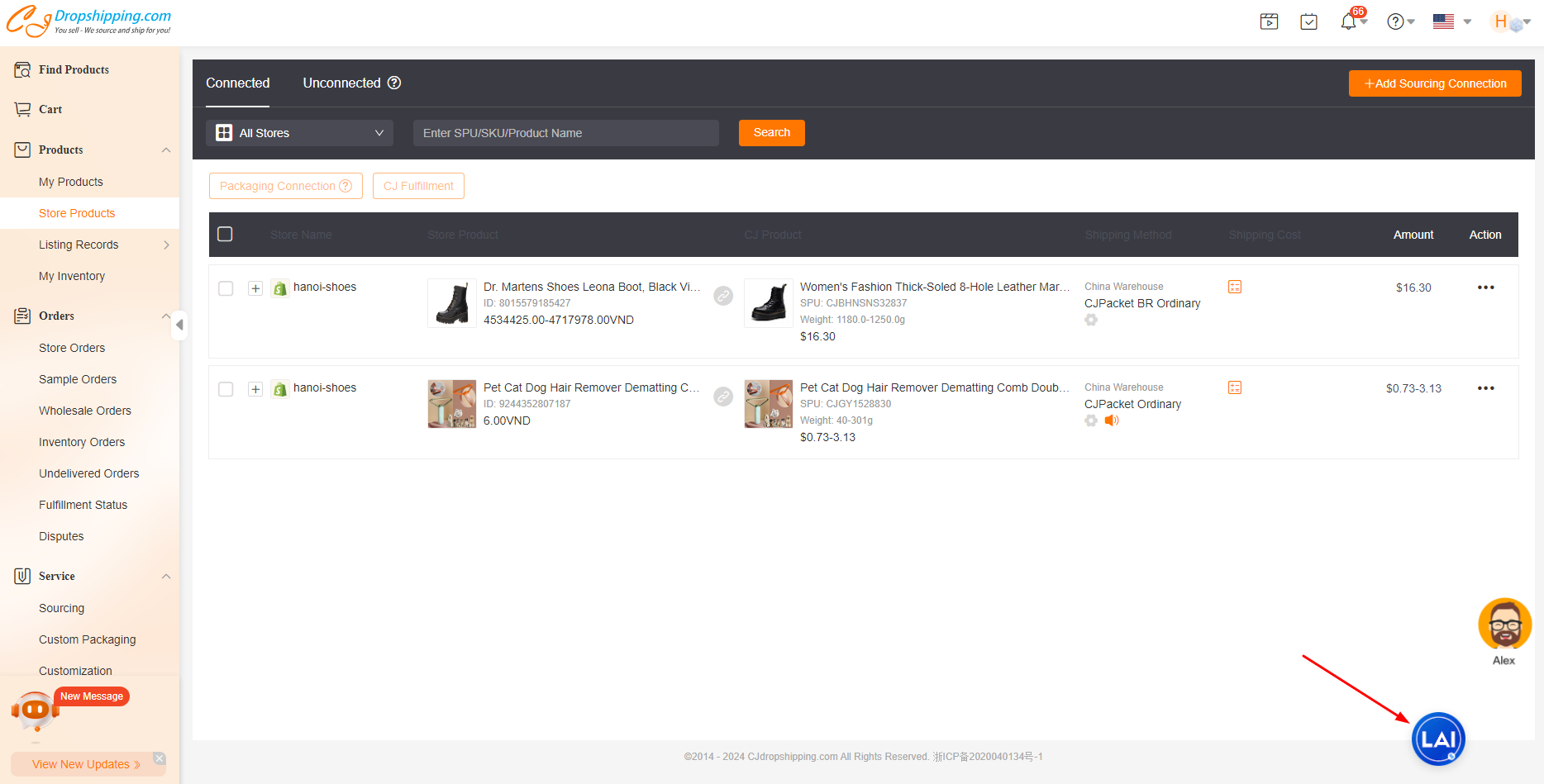Open Sourcing under Service
The image size is (1544, 784).
[62, 608]
